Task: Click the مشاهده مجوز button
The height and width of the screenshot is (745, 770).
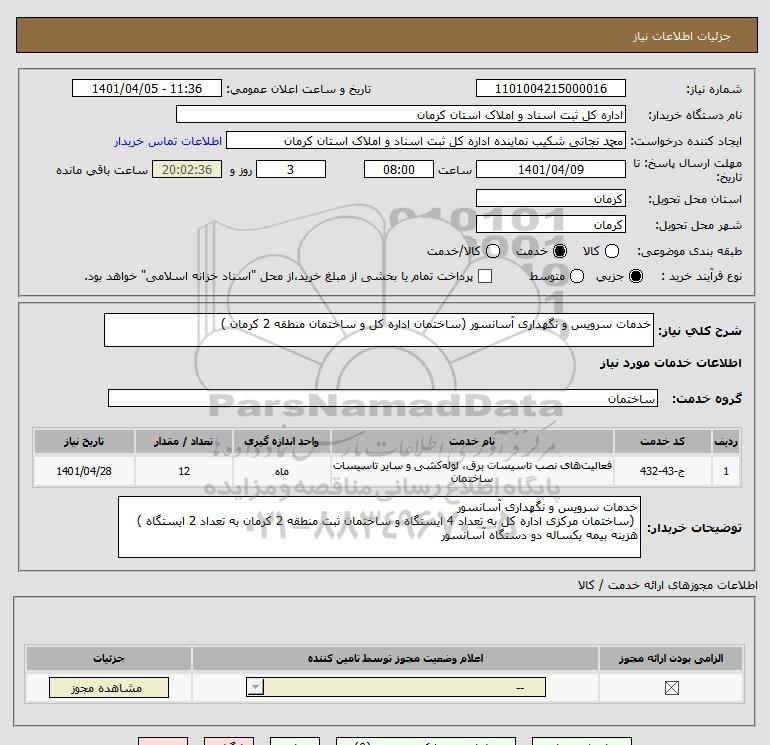Action: (109, 688)
